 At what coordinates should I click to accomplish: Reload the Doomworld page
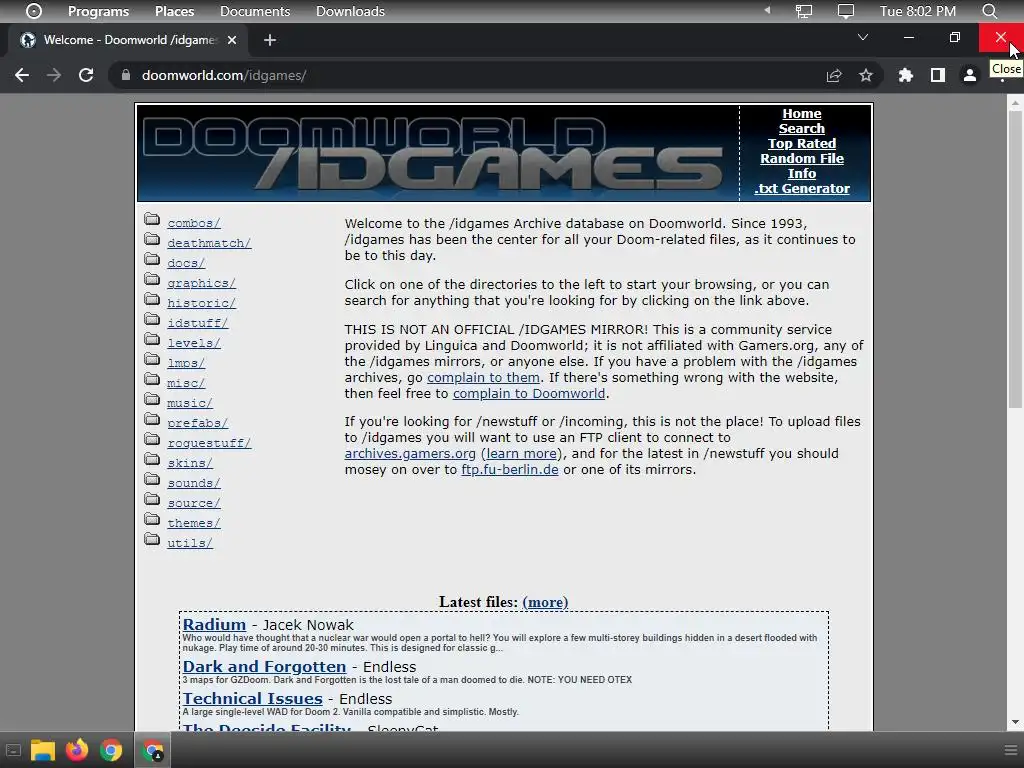(x=86, y=75)
